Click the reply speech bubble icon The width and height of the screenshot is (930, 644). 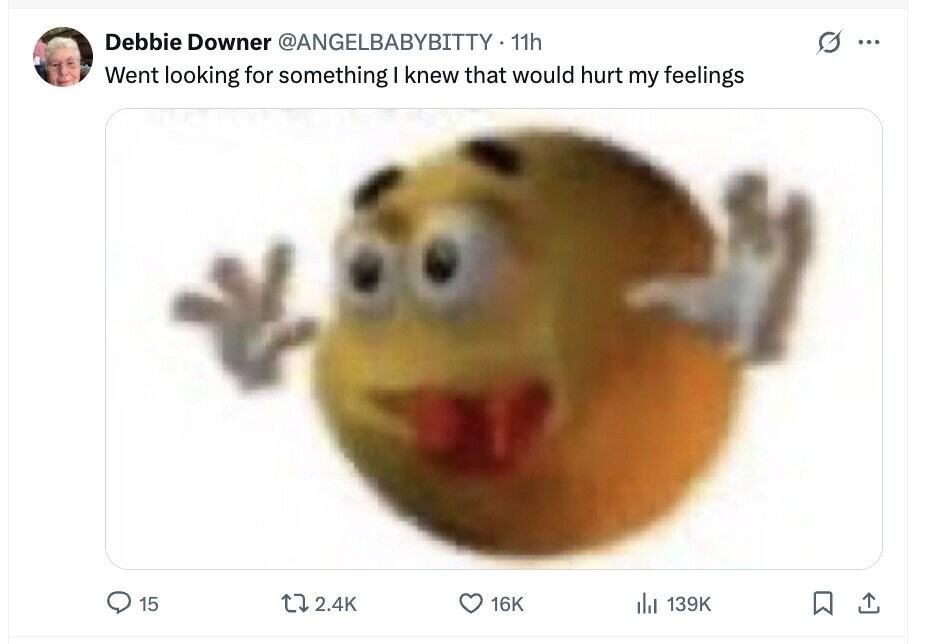click(x=119, y=603)
